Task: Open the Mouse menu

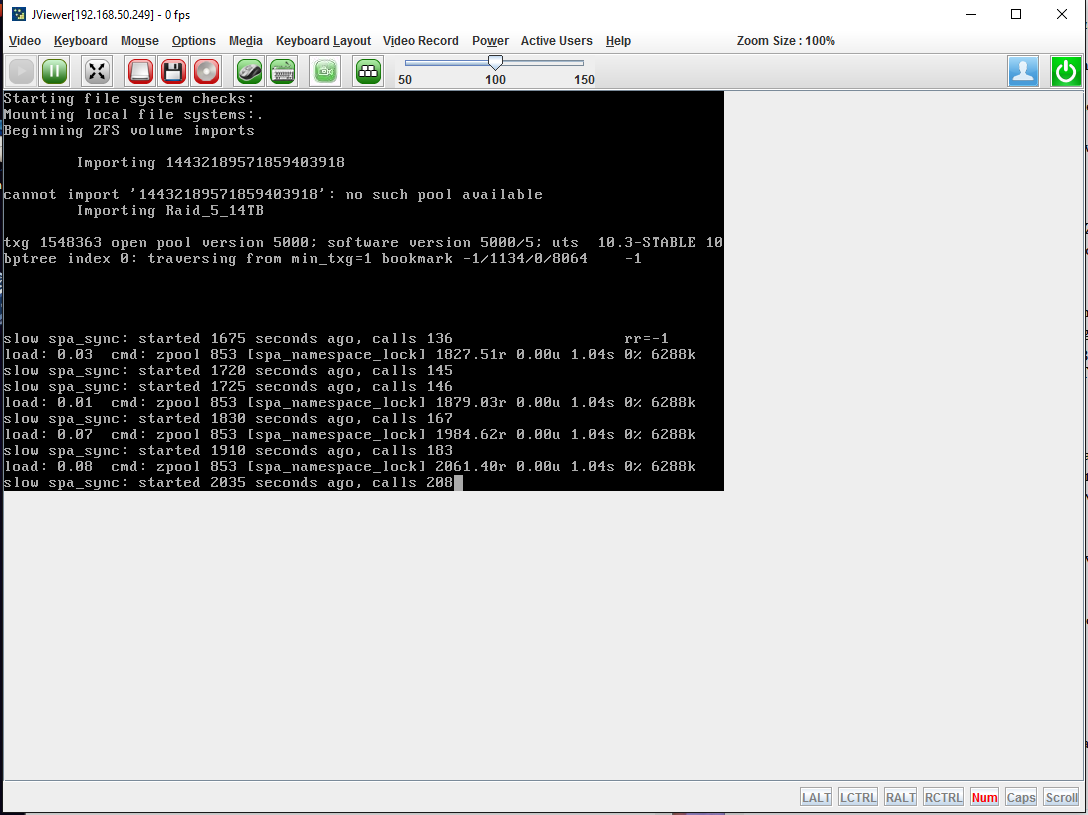Action: coord(139,41)
